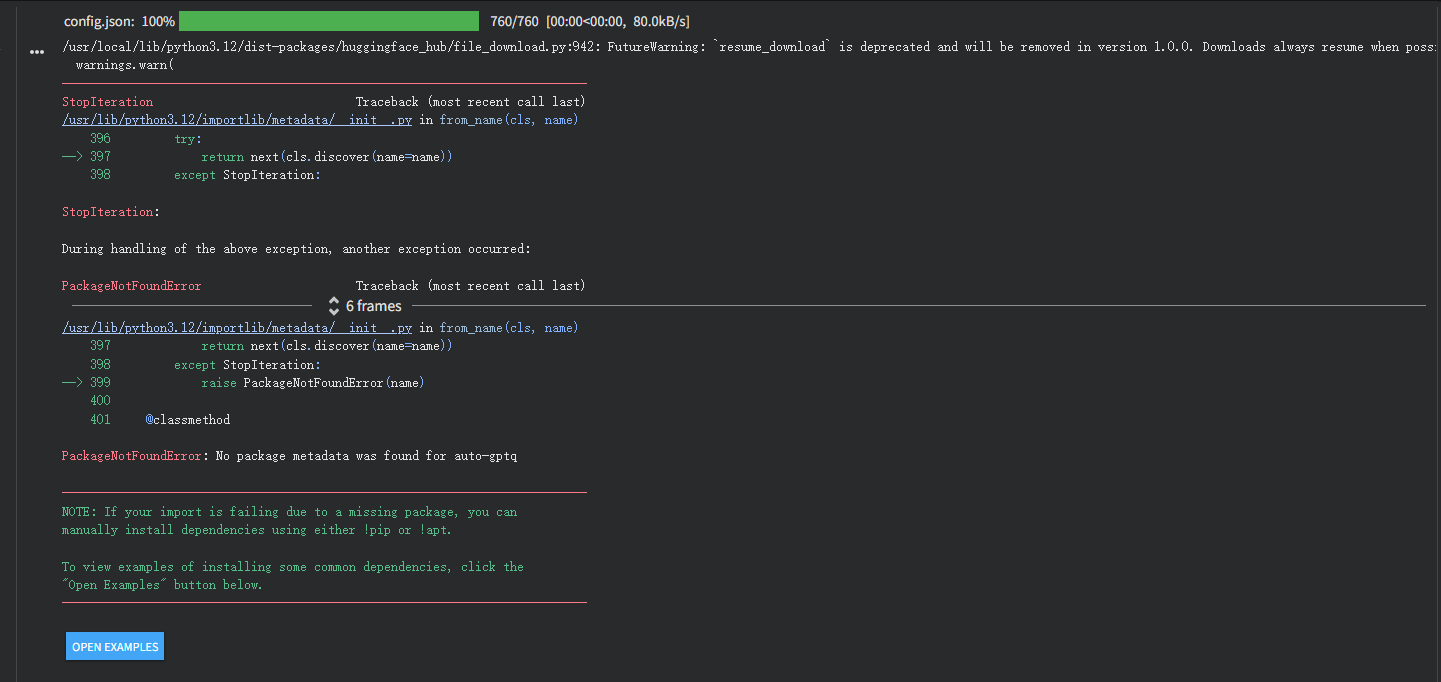Image resolution: width=1441 pixels, height=682 pixels.
Task: Click the '@classmethod' decorator line
Action: 188,420
